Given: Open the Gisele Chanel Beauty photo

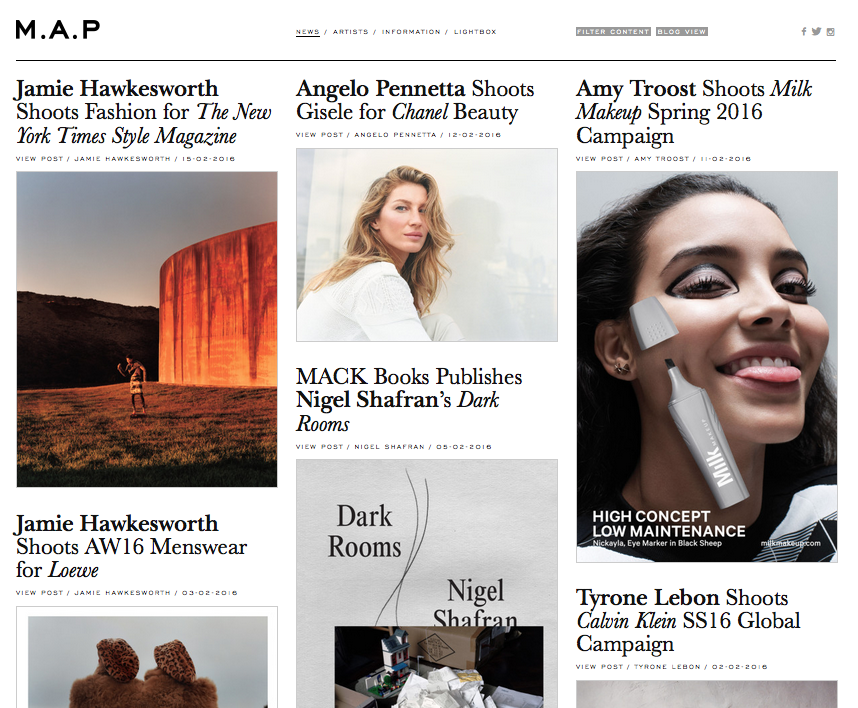Looking at the screenshot, I should click(427, 245).
